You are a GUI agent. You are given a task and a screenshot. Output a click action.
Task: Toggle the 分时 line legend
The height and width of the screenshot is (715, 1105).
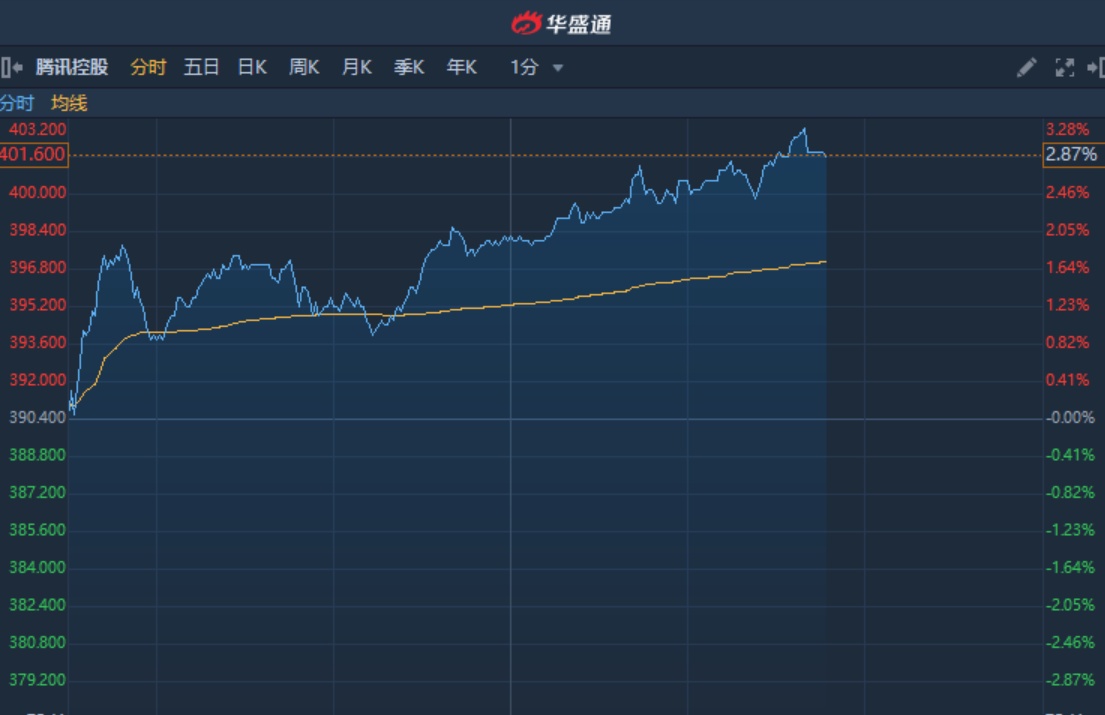pos(17,103)
